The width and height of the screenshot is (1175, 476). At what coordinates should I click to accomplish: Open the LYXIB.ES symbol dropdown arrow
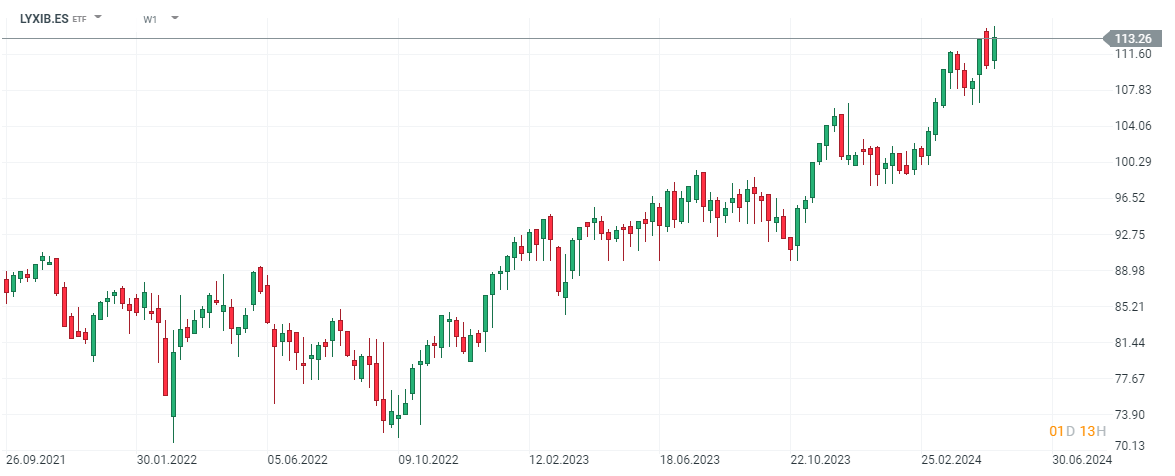98,18
